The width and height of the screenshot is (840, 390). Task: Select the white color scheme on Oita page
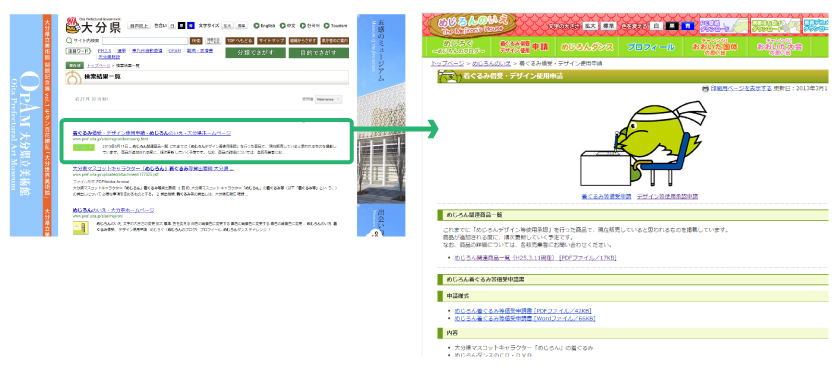click(x=172, y=25)
